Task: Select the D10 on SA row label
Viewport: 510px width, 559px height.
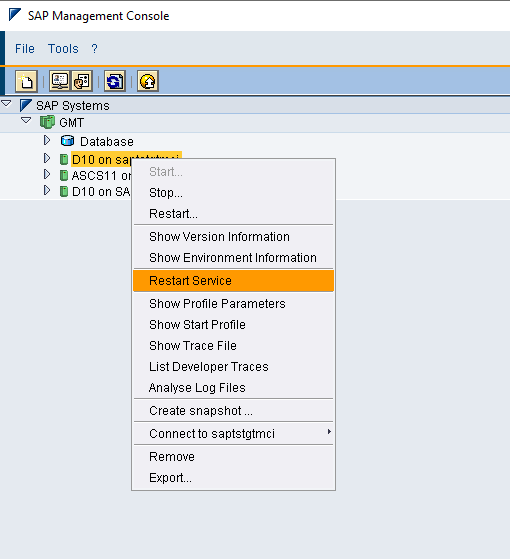Action: [x=101, y=192]
